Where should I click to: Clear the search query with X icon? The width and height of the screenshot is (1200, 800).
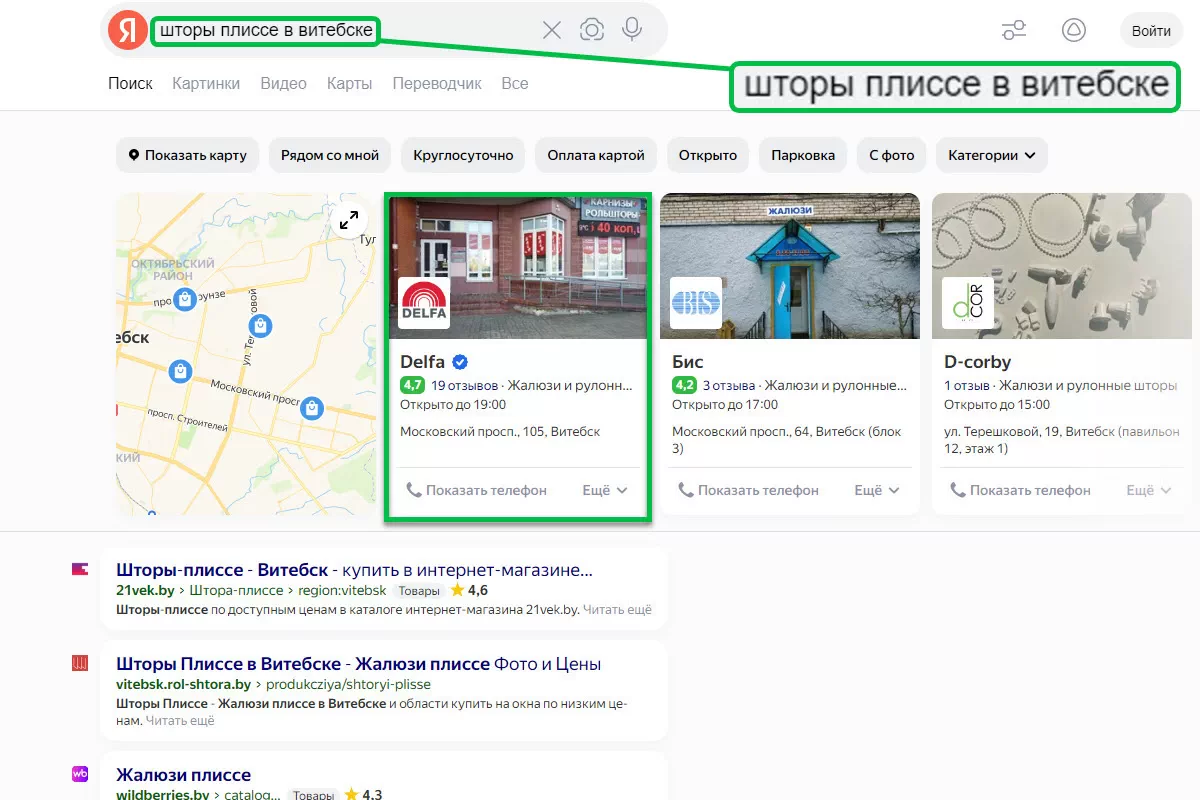point(552,30)
